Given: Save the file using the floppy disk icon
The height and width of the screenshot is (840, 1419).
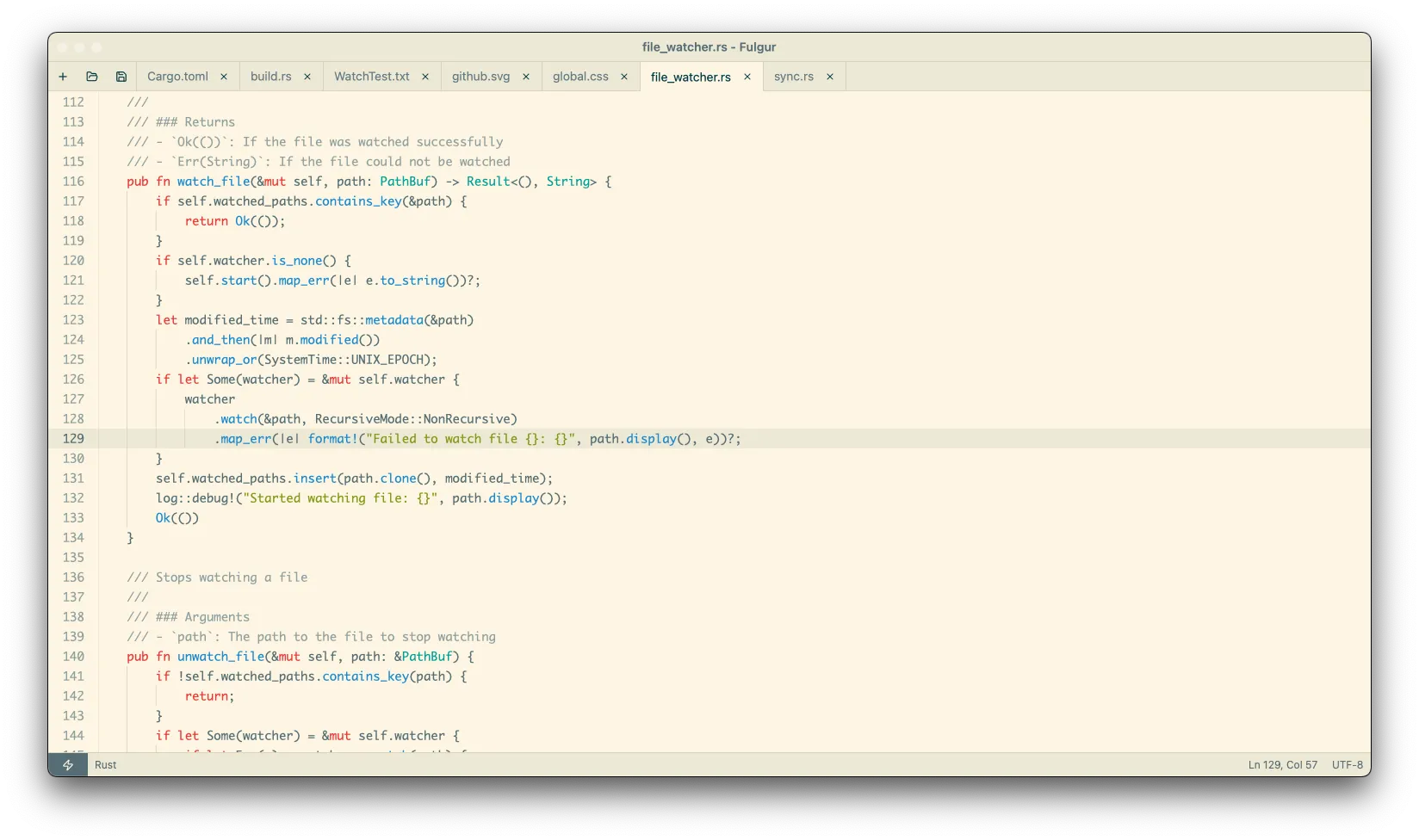Looking at the screenshot, I should (x=121, y=77).
